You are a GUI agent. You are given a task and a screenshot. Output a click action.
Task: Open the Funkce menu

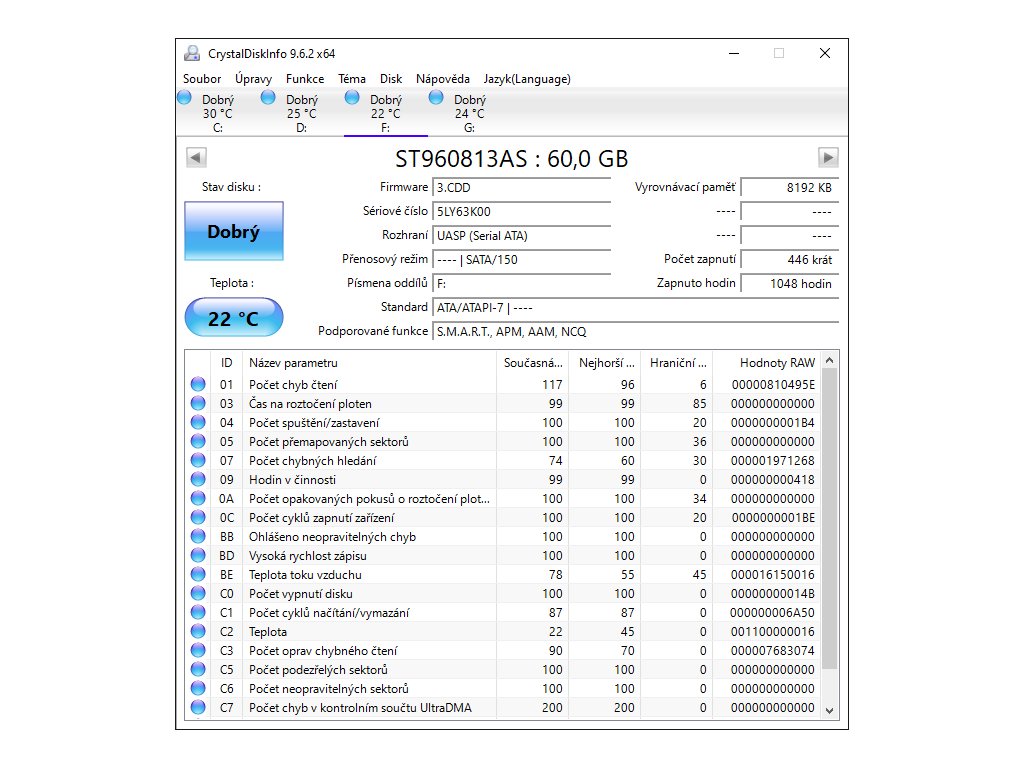click(x=304, y=79)
